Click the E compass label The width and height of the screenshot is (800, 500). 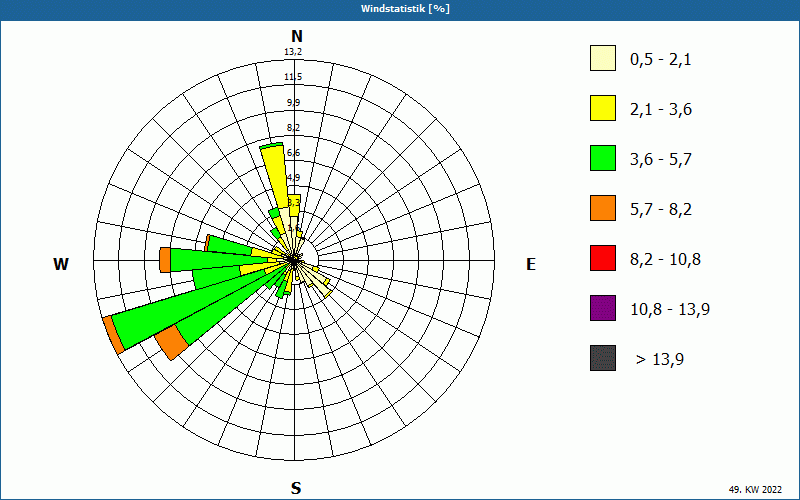pos(531,264)
